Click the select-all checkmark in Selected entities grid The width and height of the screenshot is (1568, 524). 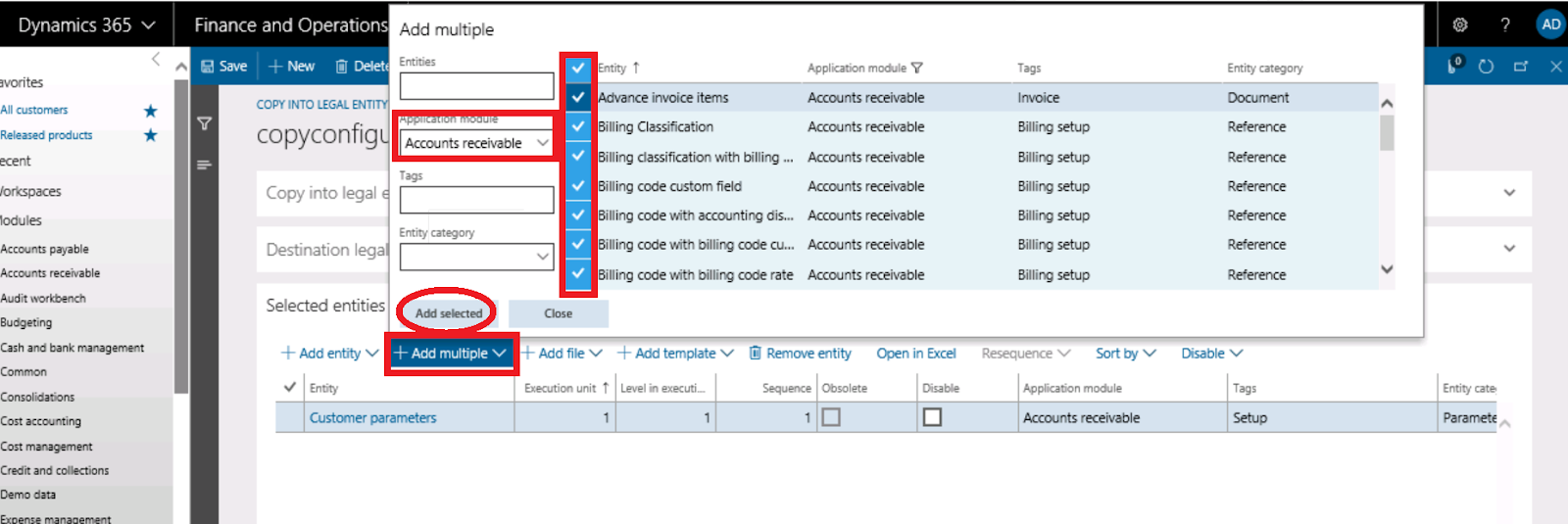point(289,387)
